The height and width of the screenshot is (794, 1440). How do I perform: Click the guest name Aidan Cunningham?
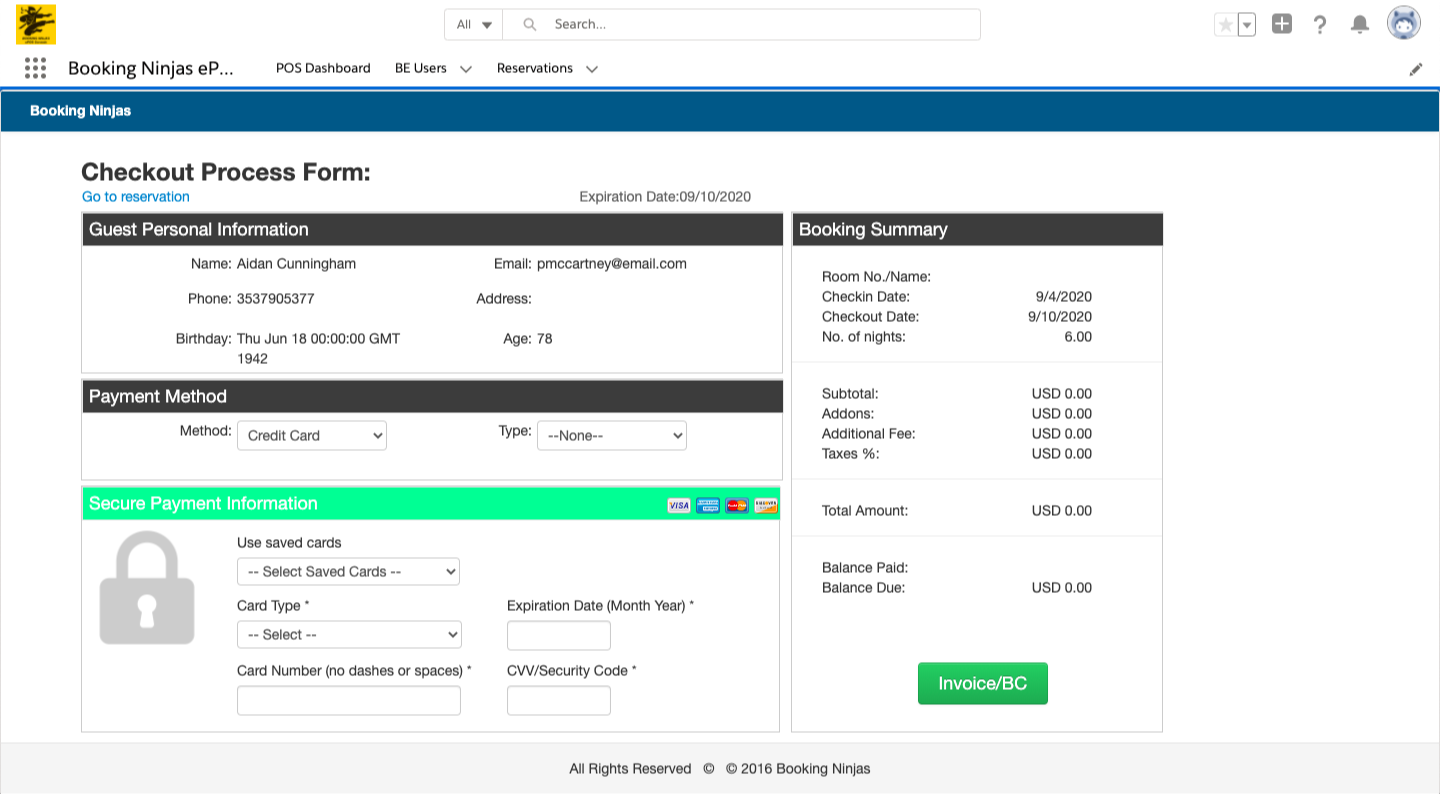point(296,264)
